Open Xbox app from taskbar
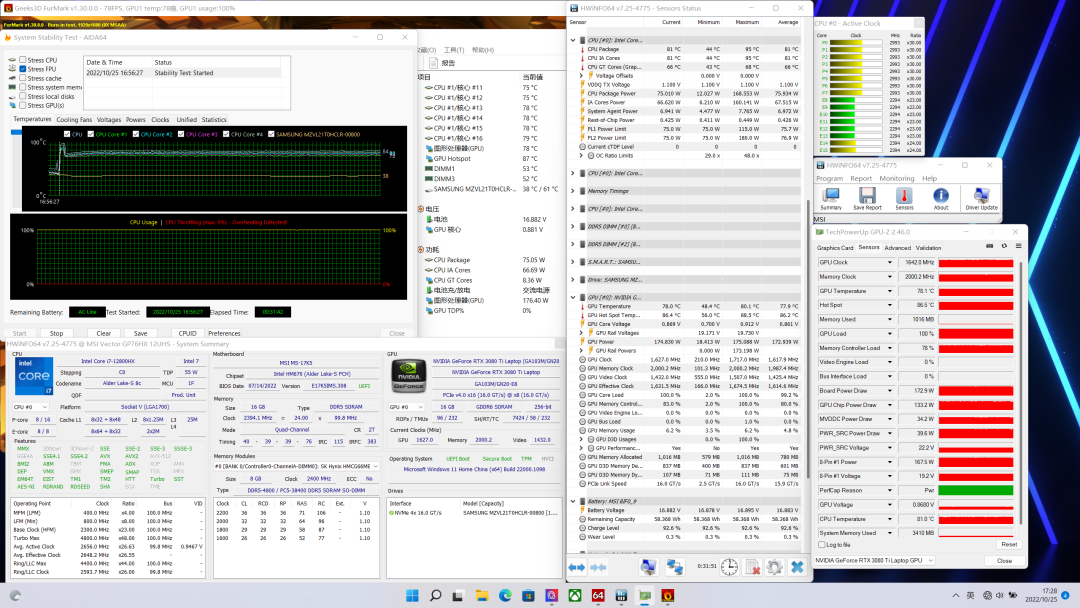Screen dimensions: 1080x608 coord(574,596)
